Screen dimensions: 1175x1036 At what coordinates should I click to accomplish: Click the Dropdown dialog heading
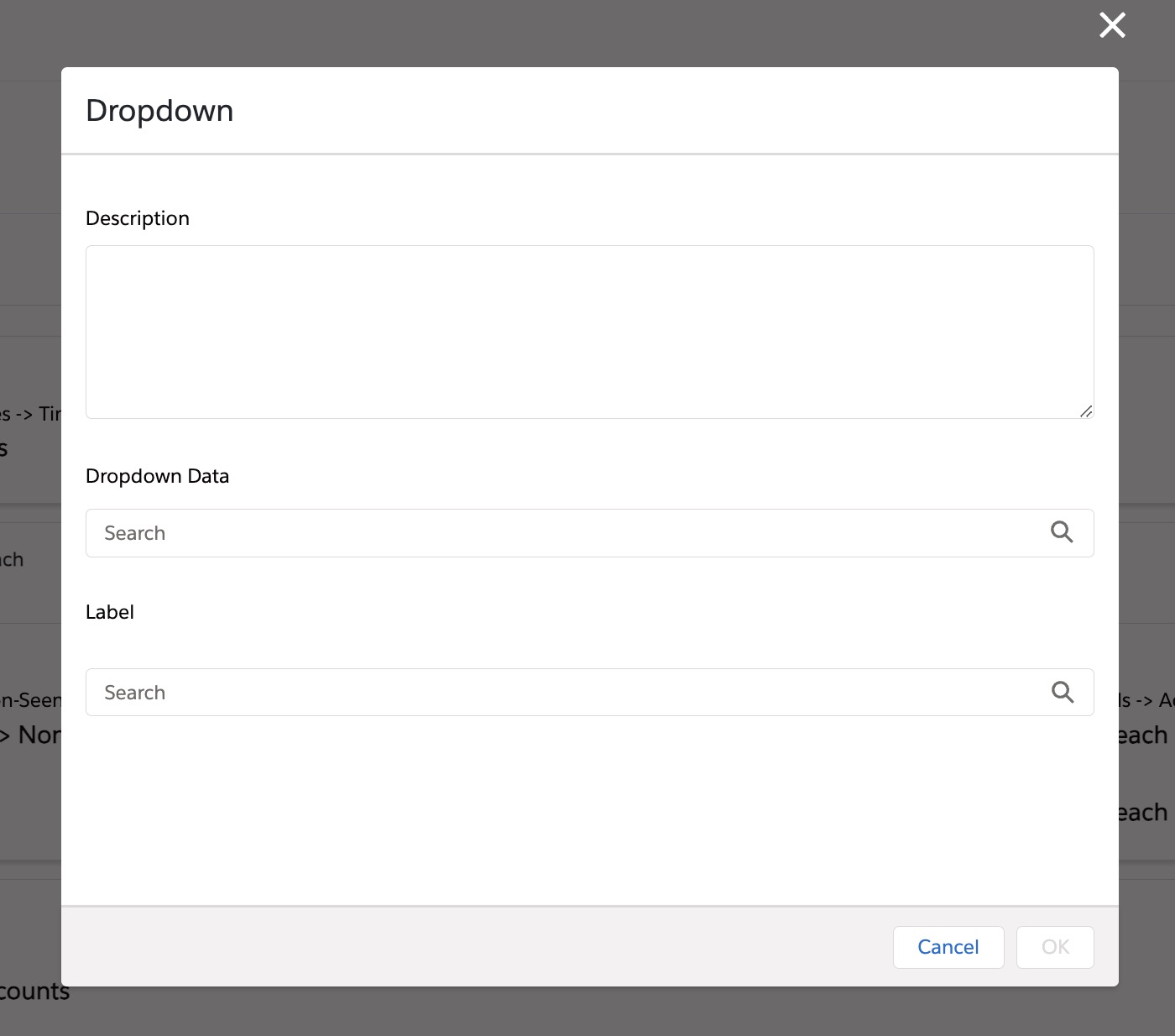click(x=159, y=111)
